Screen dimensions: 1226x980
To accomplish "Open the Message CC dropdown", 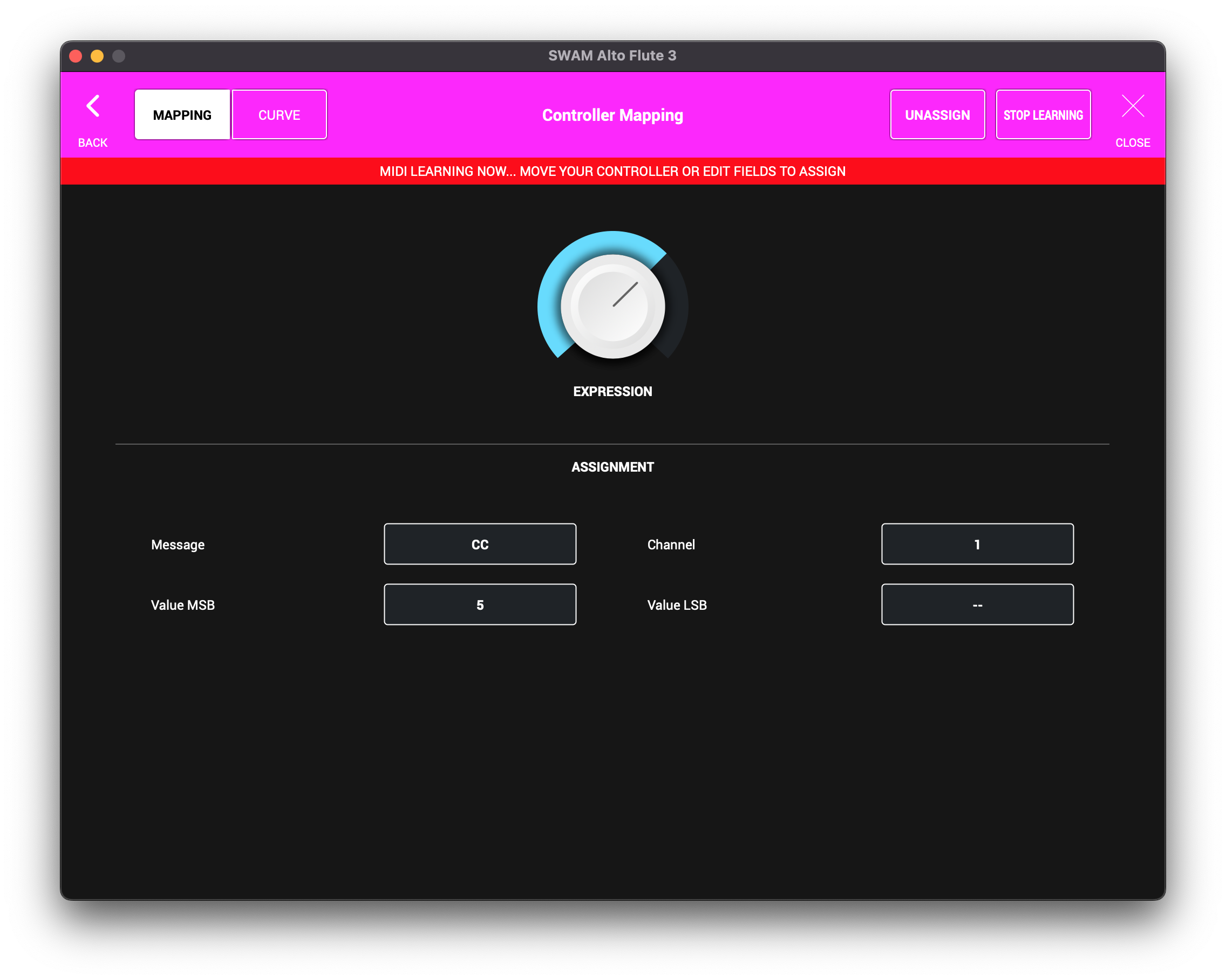I will (480, 545).
